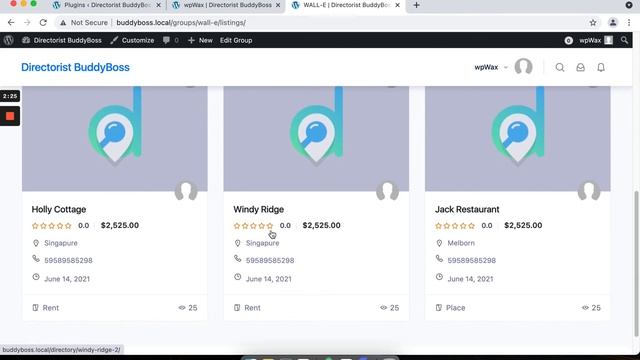
Task: Click the header profile avatar
Action: (523, 67)
